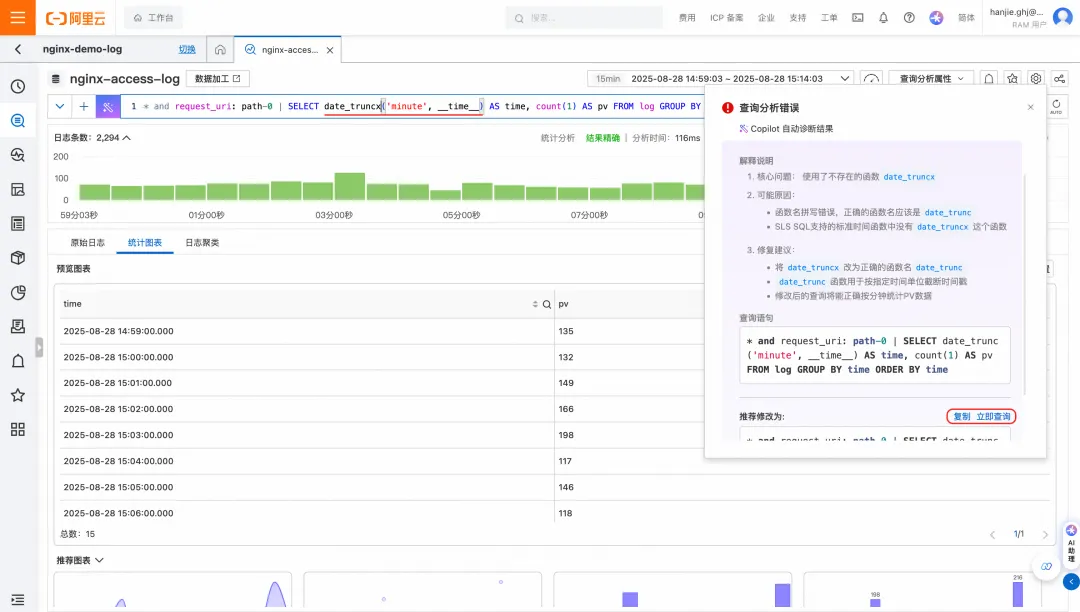
Task: Switch to the 日志聚类 tab
Action: pos(202,242)
